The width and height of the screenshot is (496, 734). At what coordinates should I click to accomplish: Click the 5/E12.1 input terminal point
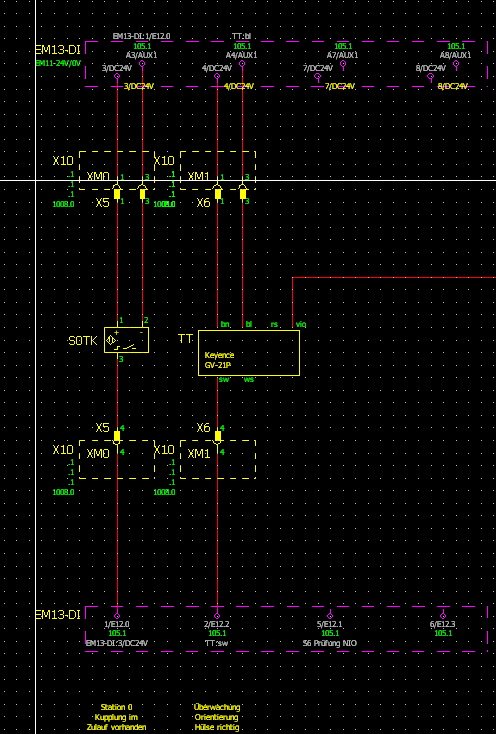click(x=330, y=616)
